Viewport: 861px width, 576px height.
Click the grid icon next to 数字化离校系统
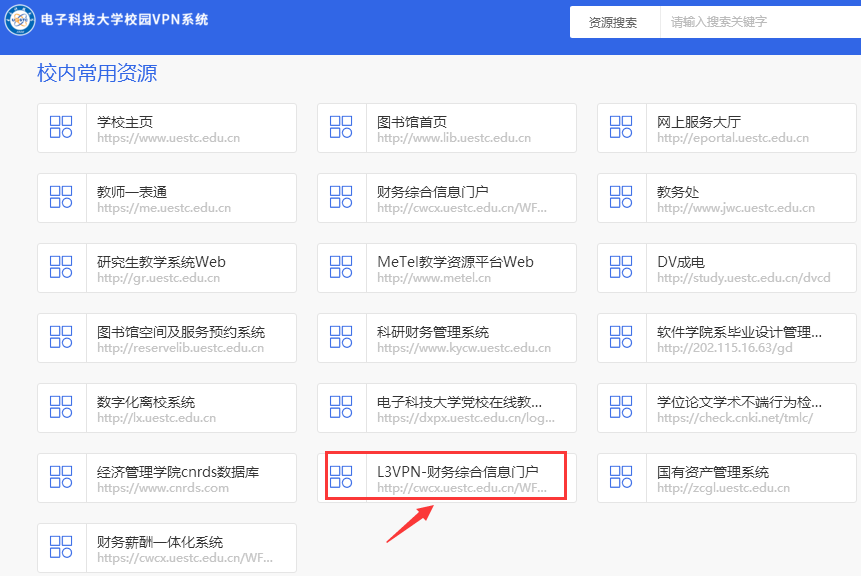click(60, 407)
